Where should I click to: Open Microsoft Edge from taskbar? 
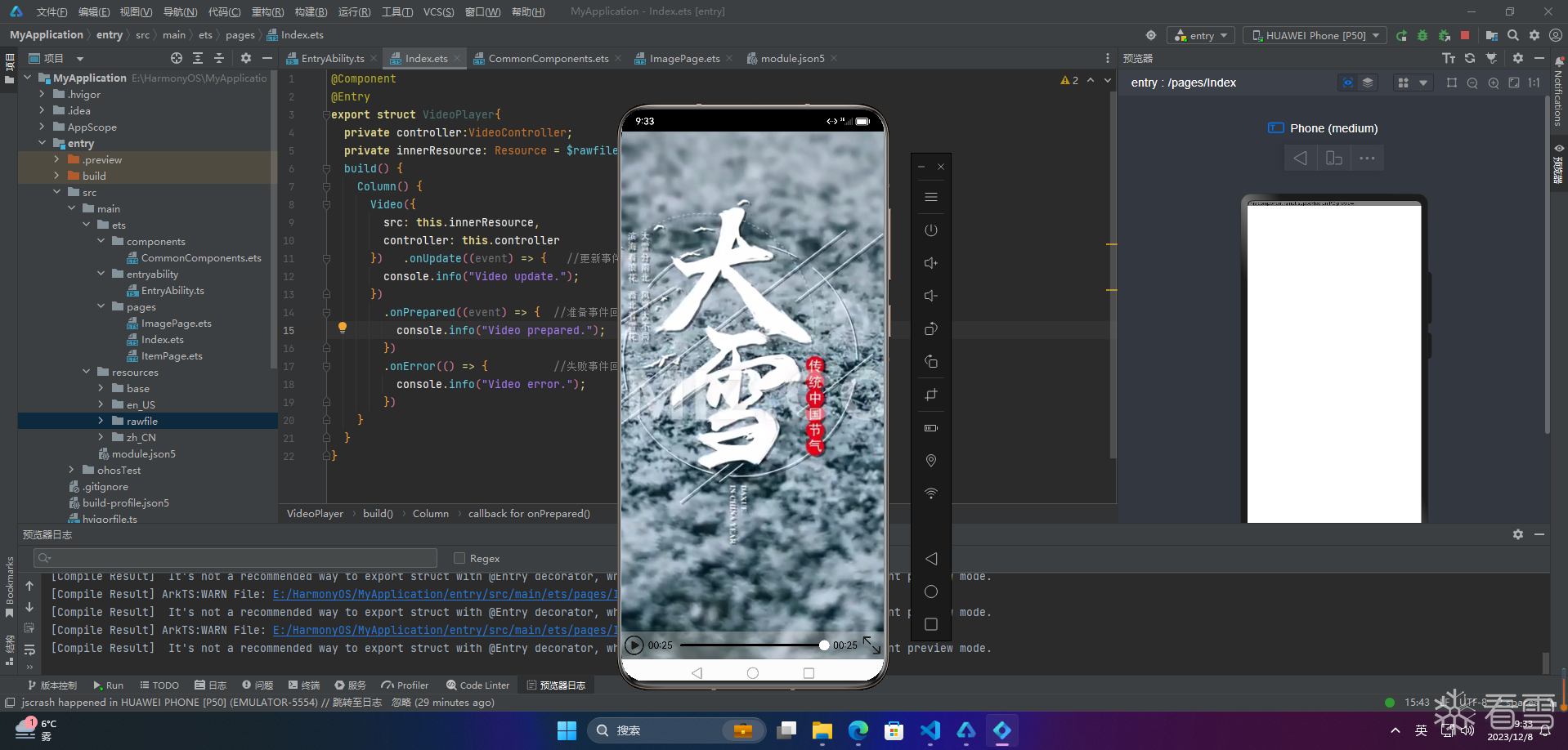click(x=858, y=730)
